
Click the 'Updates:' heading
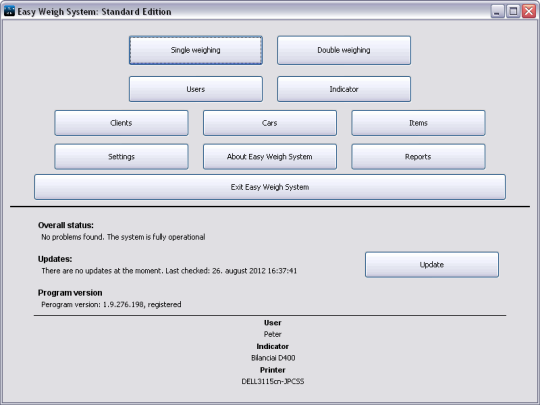click(55, 259)
